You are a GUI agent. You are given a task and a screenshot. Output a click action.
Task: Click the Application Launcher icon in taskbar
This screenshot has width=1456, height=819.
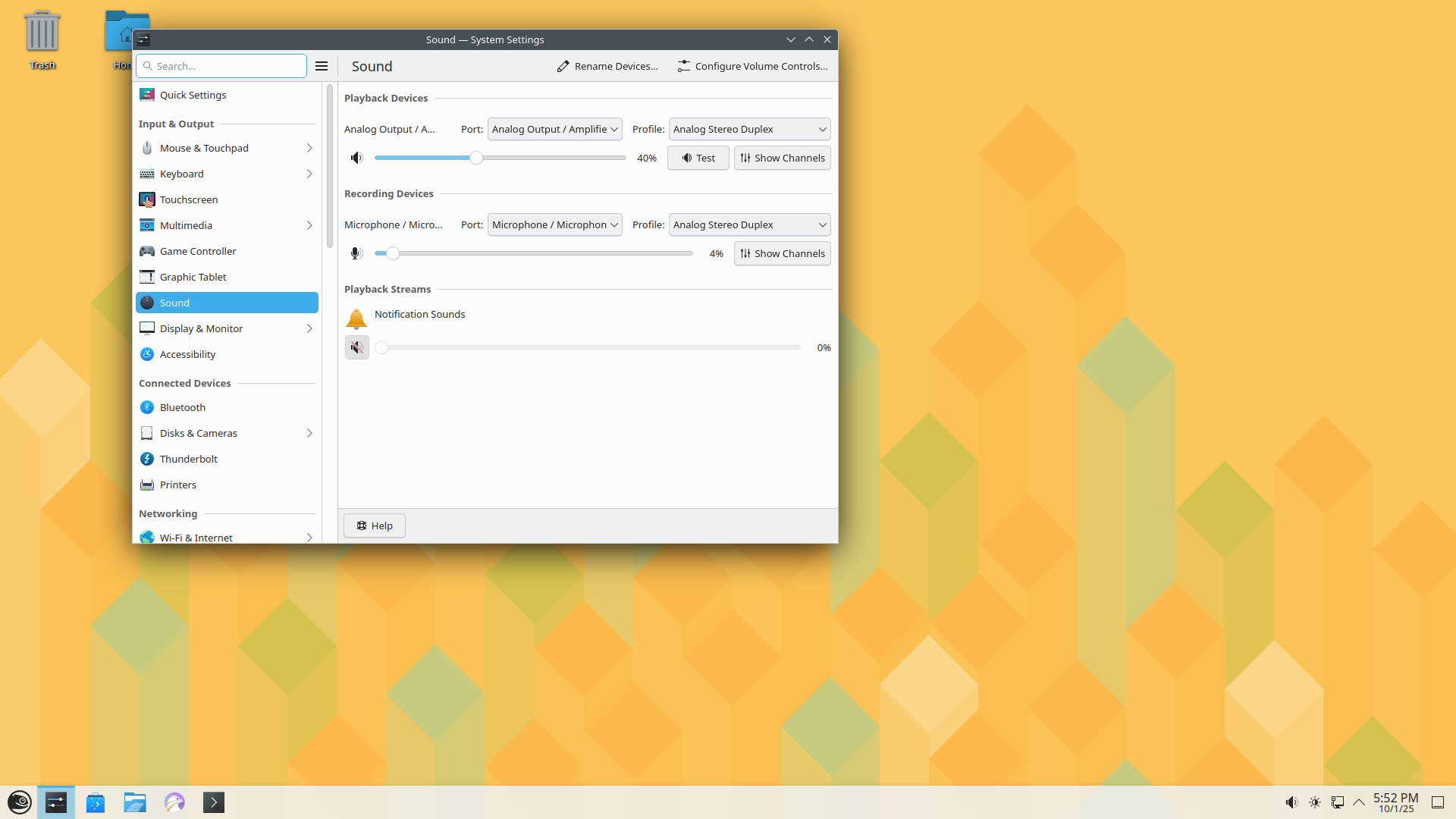tap(19, 802)
